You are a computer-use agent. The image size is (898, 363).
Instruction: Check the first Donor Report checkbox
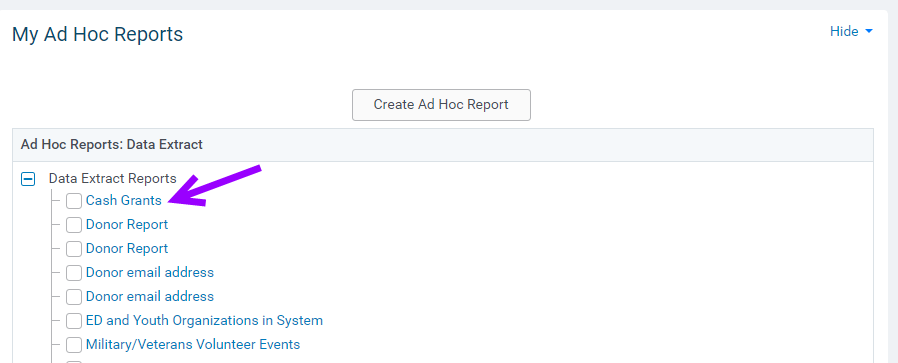click(74, 225)
